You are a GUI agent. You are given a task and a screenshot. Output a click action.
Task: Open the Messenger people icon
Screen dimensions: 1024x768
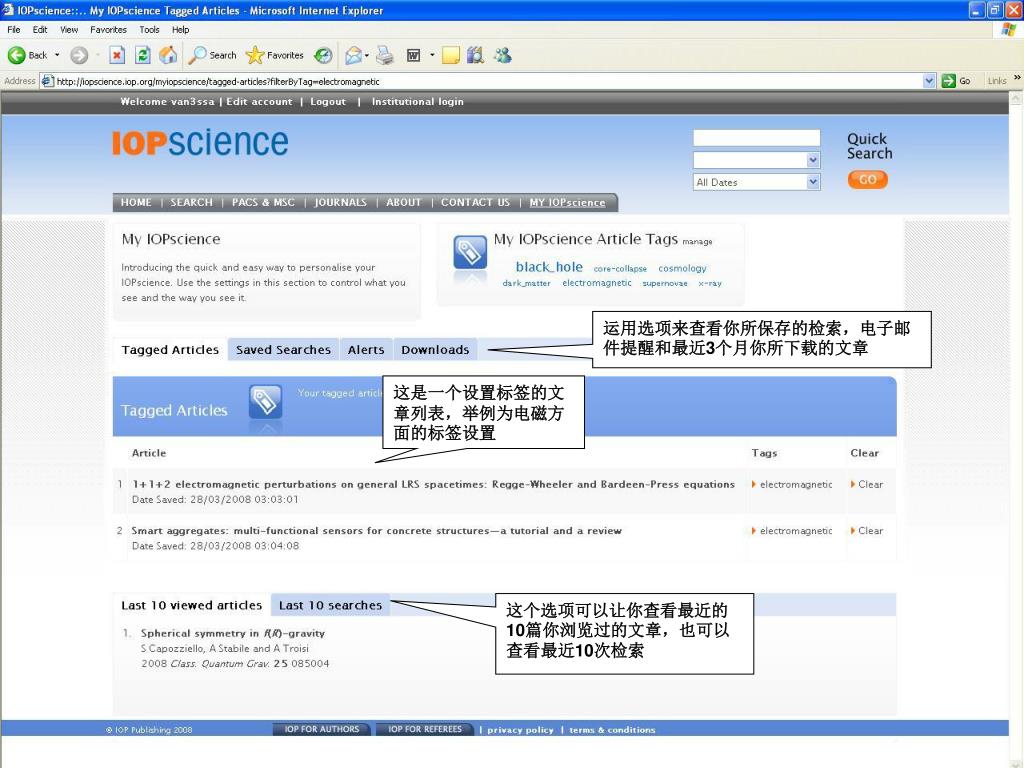[502, 56]
